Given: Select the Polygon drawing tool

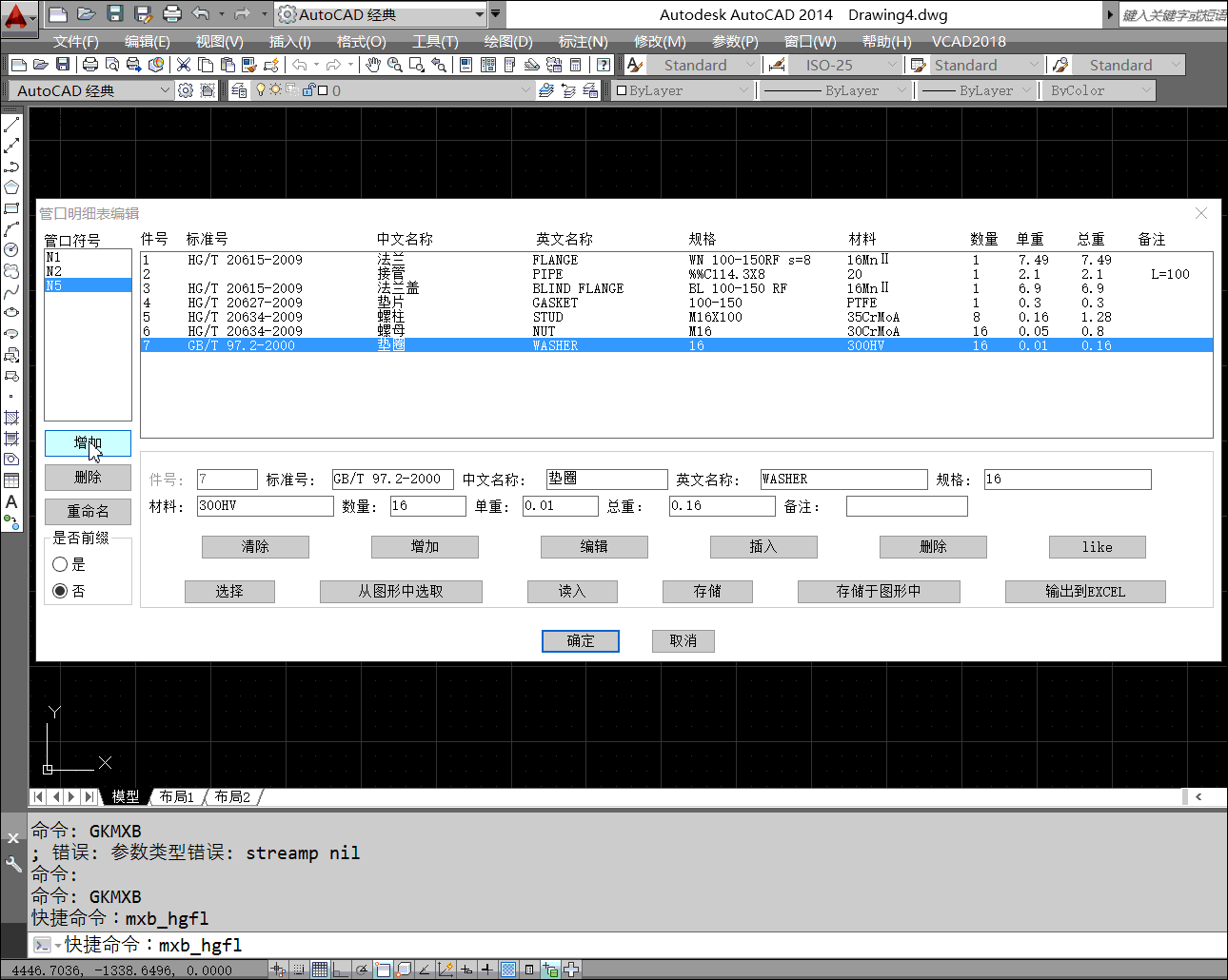Looking at the screenshot, I should pos(11,187).
